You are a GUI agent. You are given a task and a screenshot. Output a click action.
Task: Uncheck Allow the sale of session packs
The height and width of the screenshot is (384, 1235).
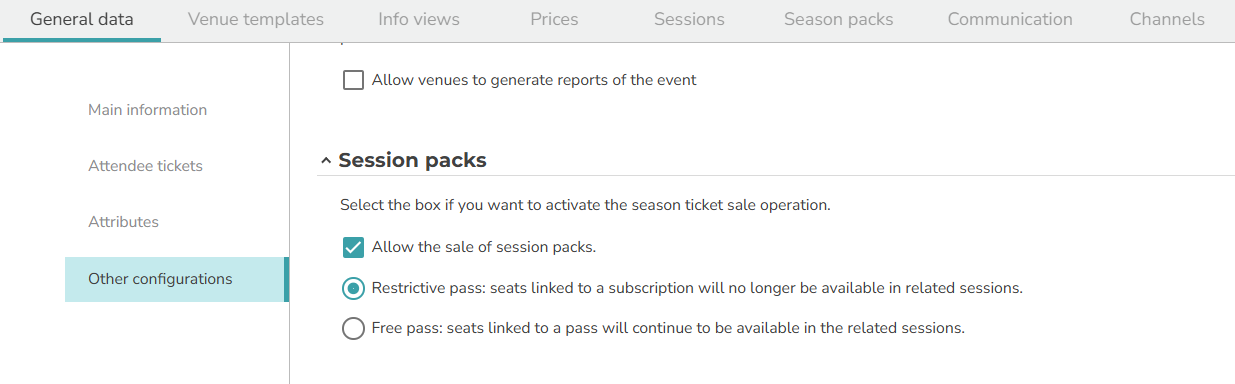pos(353,247)
